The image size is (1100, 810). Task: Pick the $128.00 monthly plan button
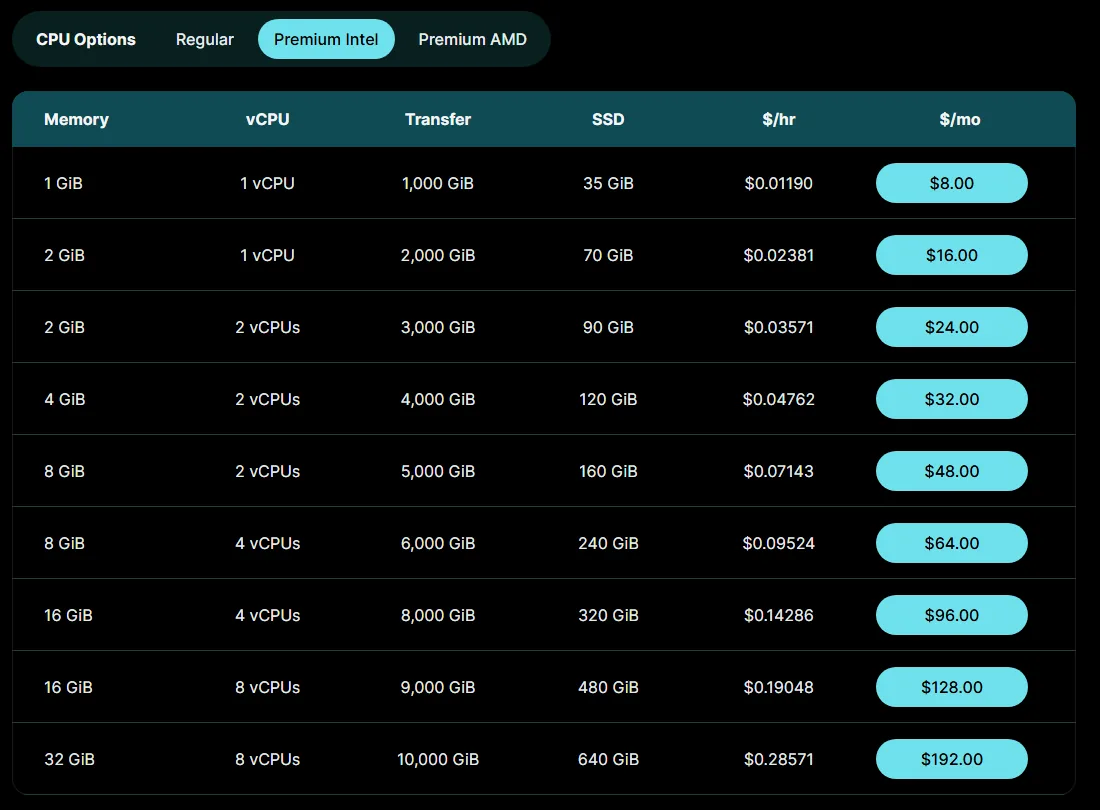pos(951,687)
